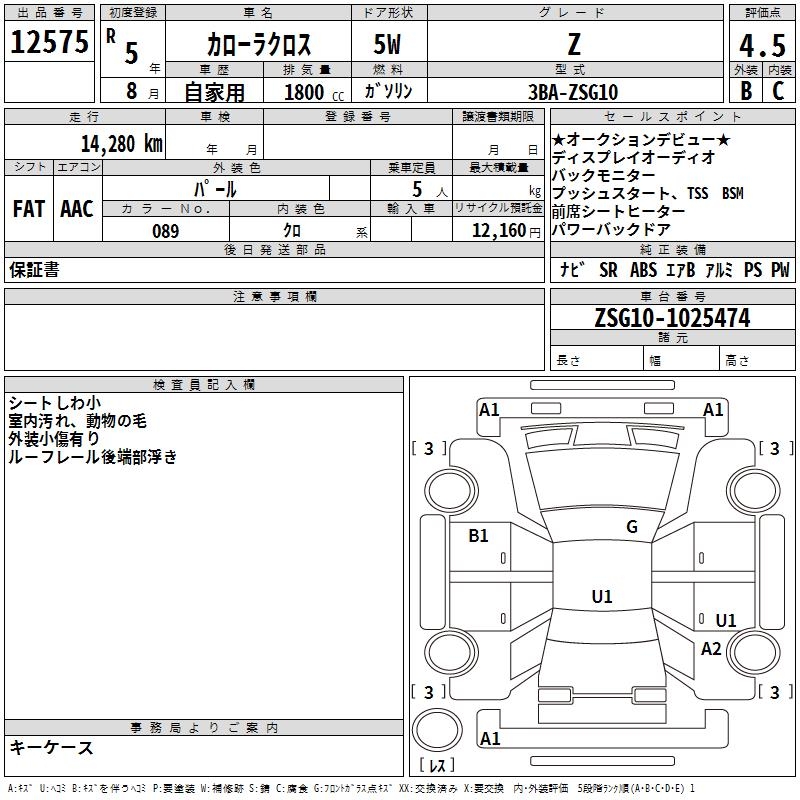Image resolution: width=800 pixels, height=800 pixels.
Task: Select interior grade C
Action: click(x=779, y=91)
